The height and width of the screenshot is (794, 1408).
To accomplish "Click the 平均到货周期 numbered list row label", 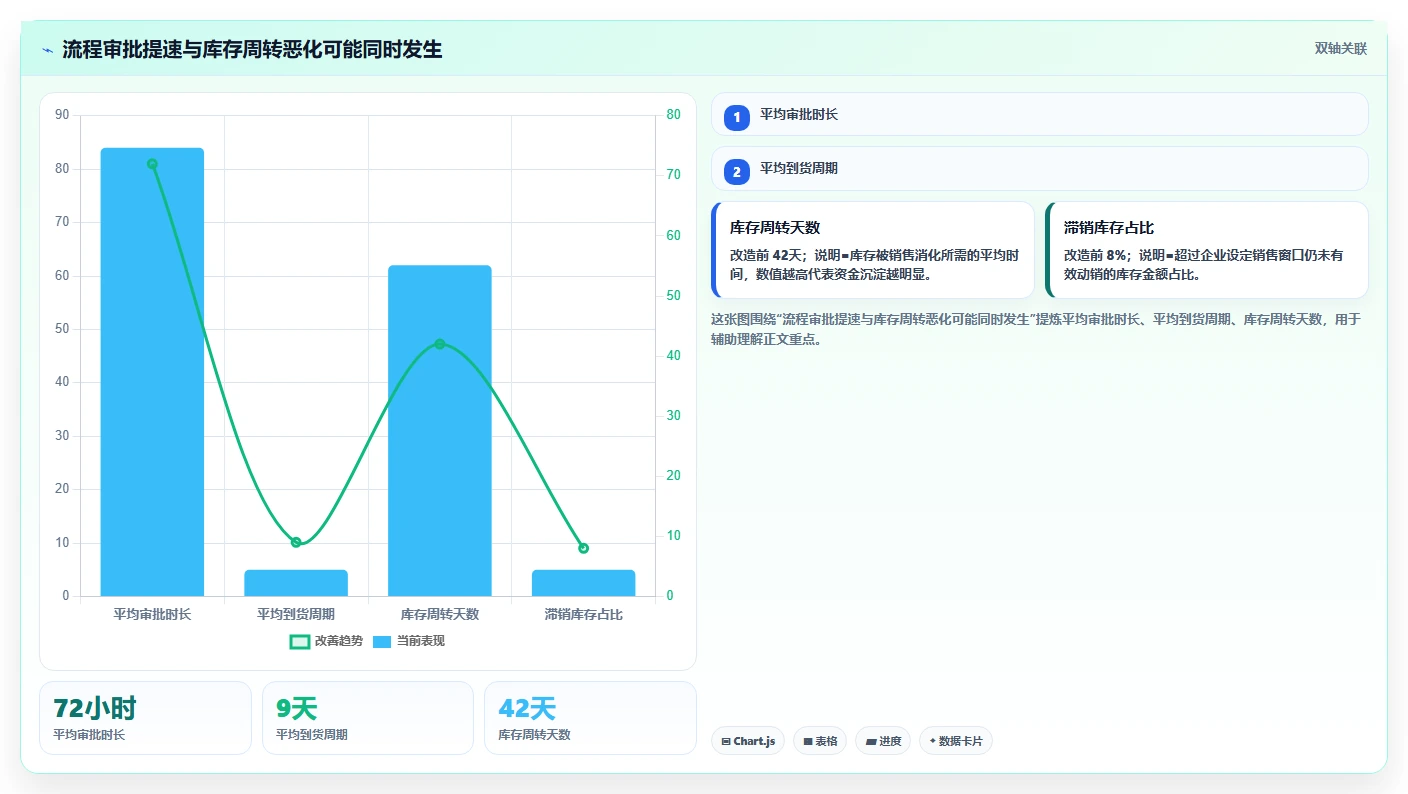I will point(799,169).
